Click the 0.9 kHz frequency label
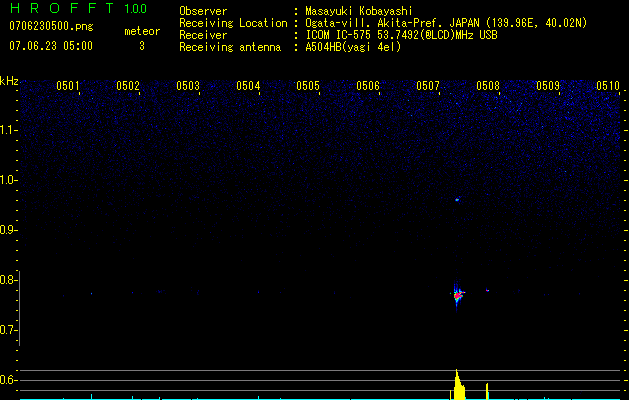This screenshot has width=629, height=400. (x=7, y=230)
